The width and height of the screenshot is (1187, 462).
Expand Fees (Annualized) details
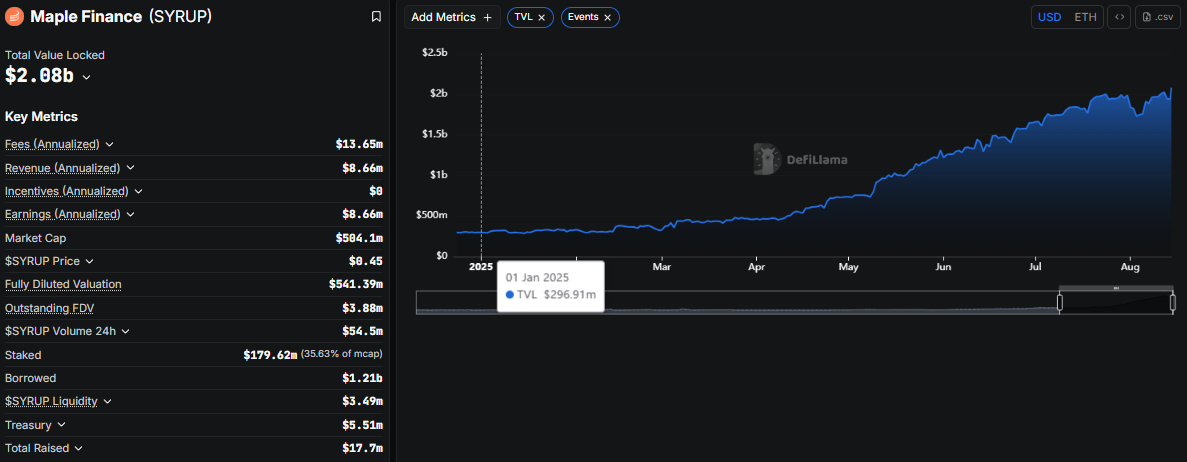[x=110, y=144]
